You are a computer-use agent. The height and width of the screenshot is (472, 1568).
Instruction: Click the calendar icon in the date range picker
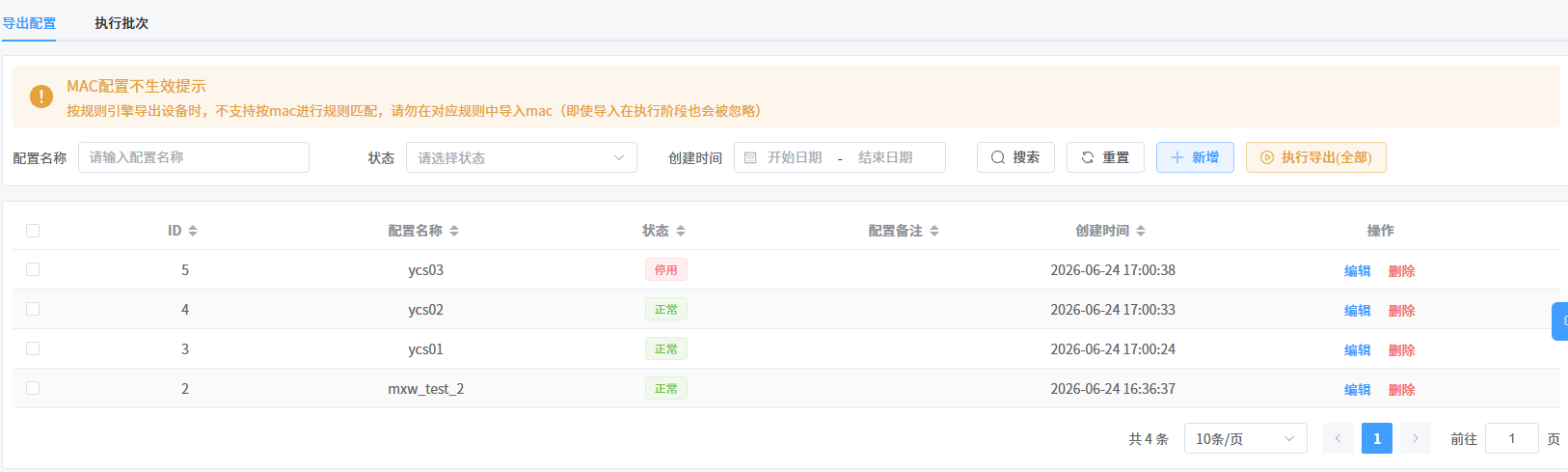point(750,157)
